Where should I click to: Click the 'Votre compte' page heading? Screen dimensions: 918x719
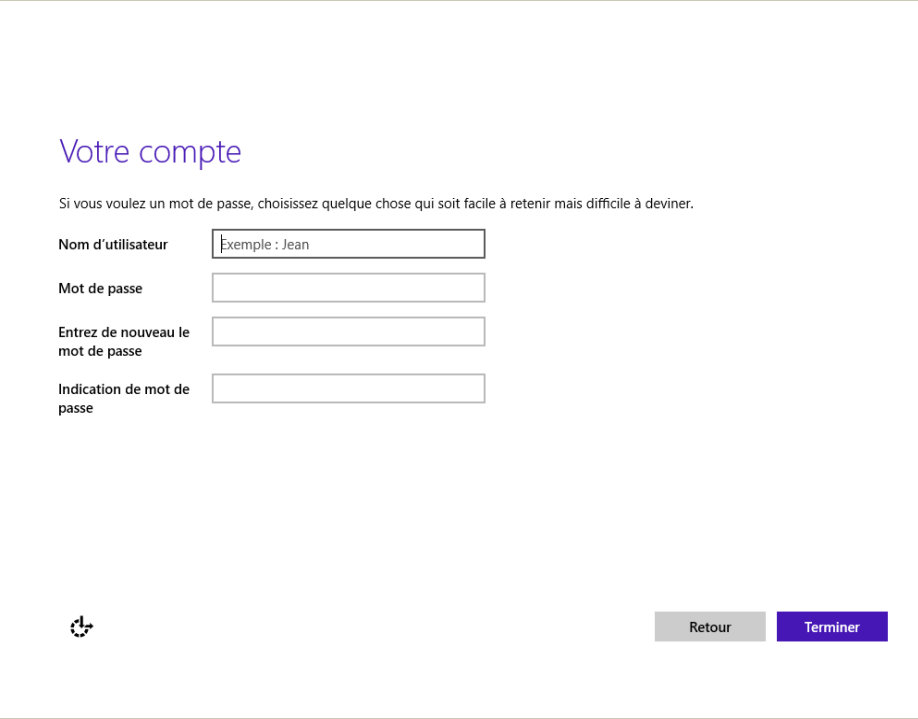click(x=150, y=152)
